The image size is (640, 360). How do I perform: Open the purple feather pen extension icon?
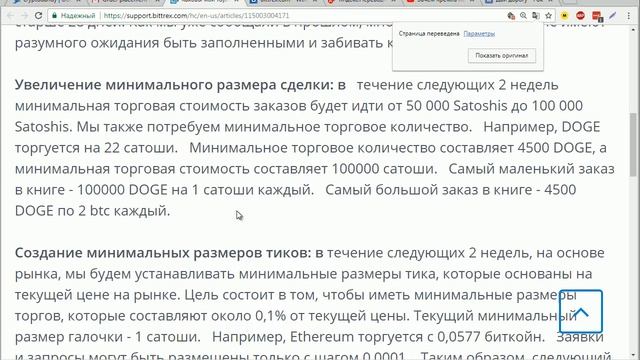click(x=613, y=16)
